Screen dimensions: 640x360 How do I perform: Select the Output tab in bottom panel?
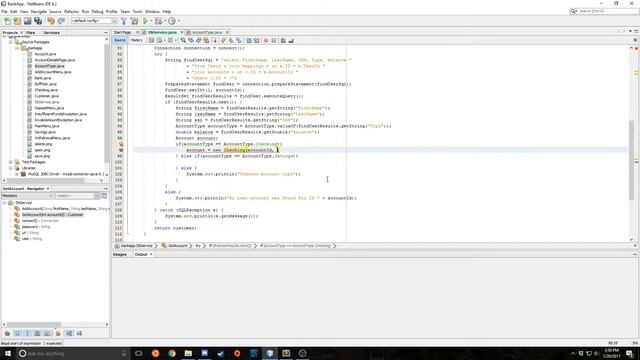tap(141, 254)
